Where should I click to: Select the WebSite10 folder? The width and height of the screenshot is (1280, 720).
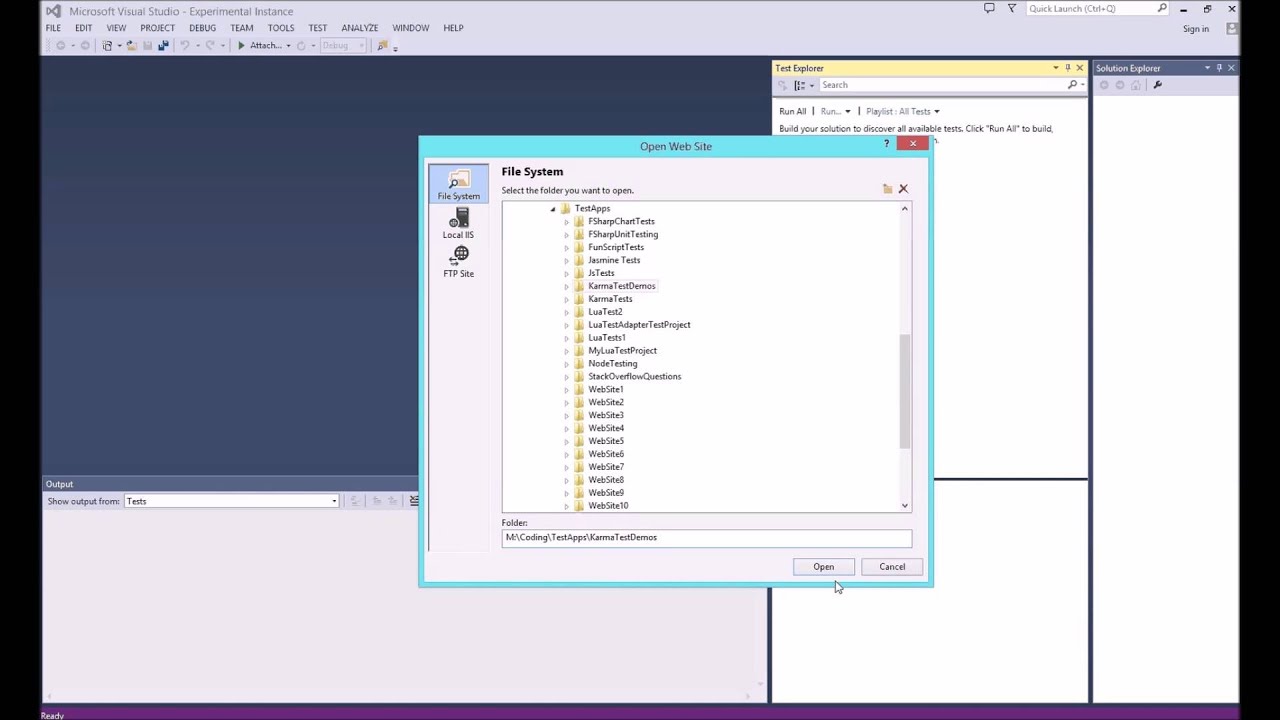[608, 506]
